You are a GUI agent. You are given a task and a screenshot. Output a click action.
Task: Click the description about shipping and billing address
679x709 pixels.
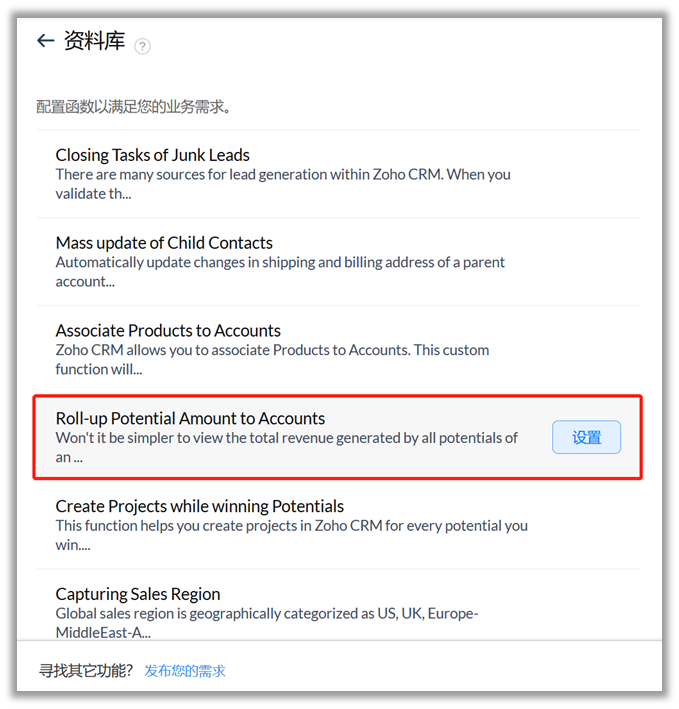[x=280, y=271]
